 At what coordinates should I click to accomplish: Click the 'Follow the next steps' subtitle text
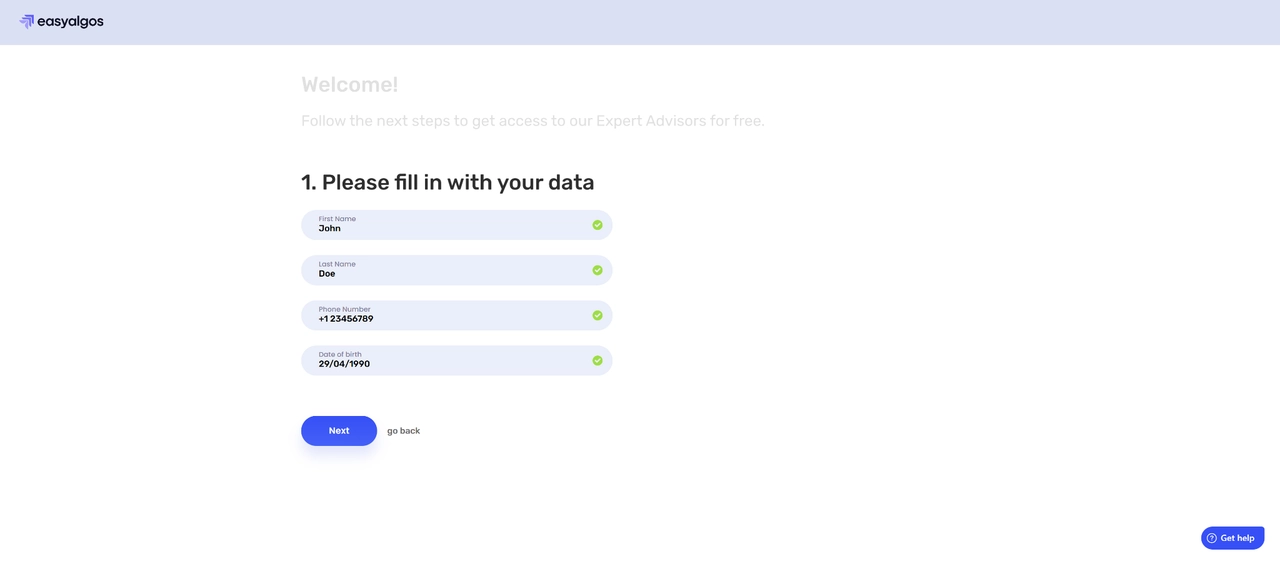tap(532, 121)
